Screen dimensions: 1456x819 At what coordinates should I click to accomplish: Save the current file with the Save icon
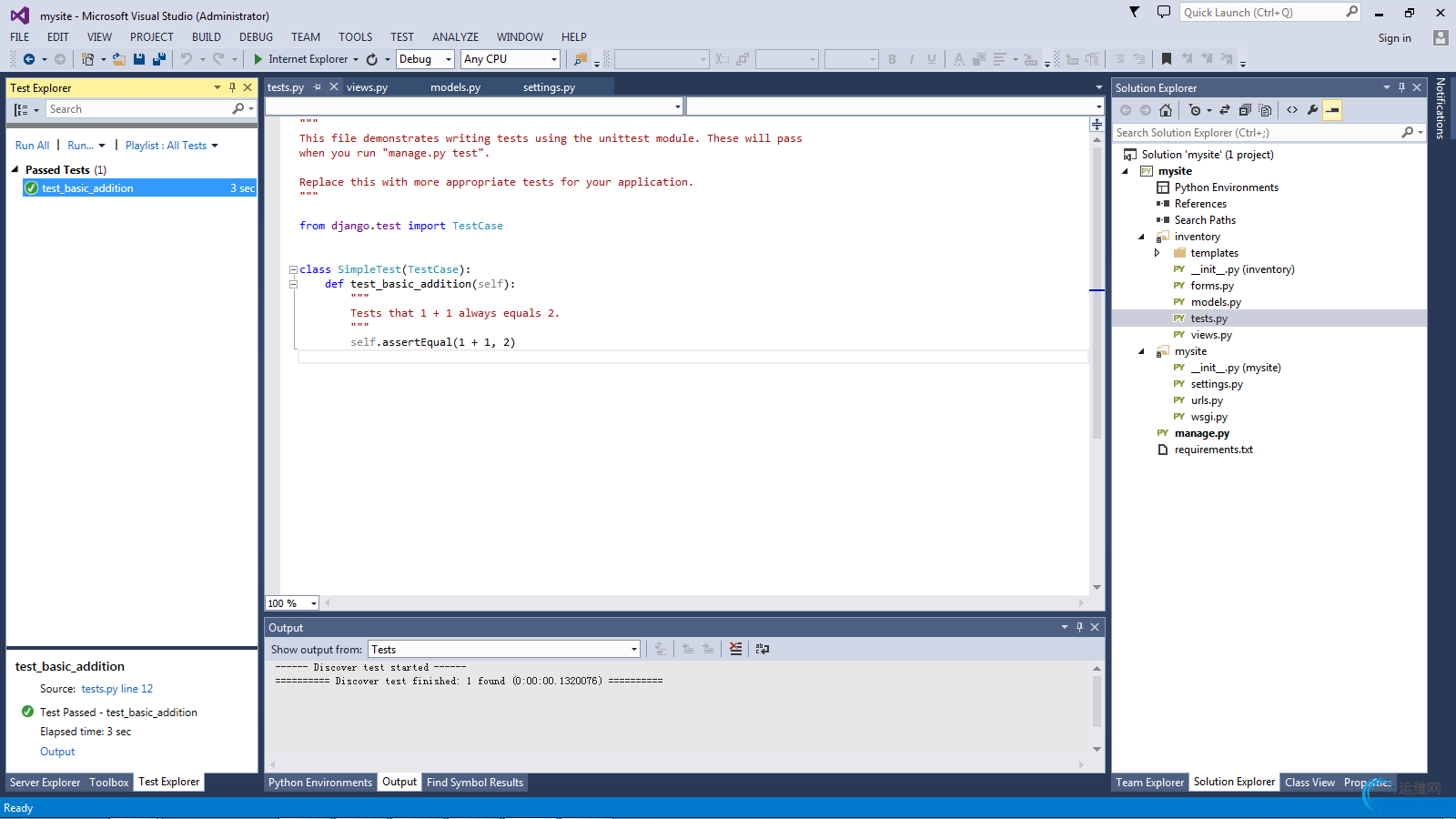click(139, 59)
